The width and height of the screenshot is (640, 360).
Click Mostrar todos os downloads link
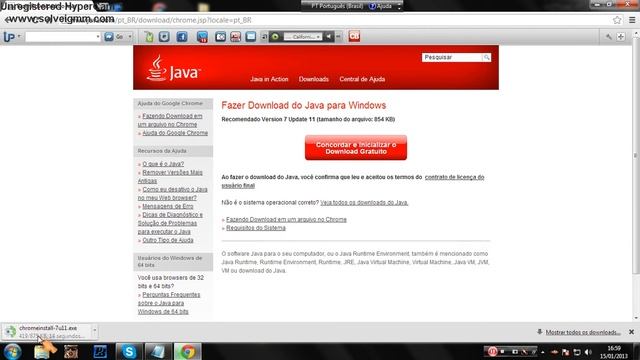583,332
